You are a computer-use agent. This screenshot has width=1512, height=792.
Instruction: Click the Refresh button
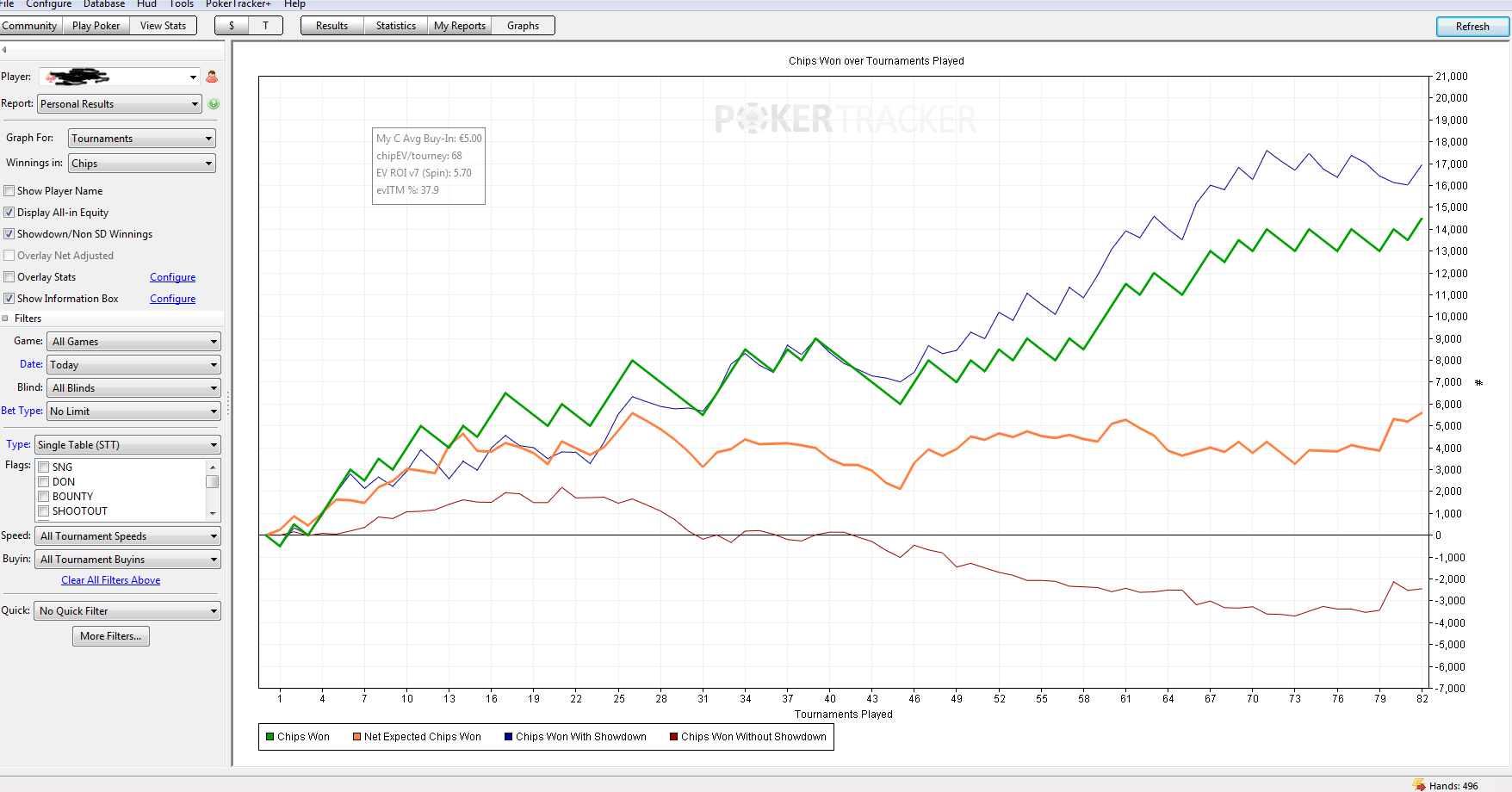[1472, 27]
